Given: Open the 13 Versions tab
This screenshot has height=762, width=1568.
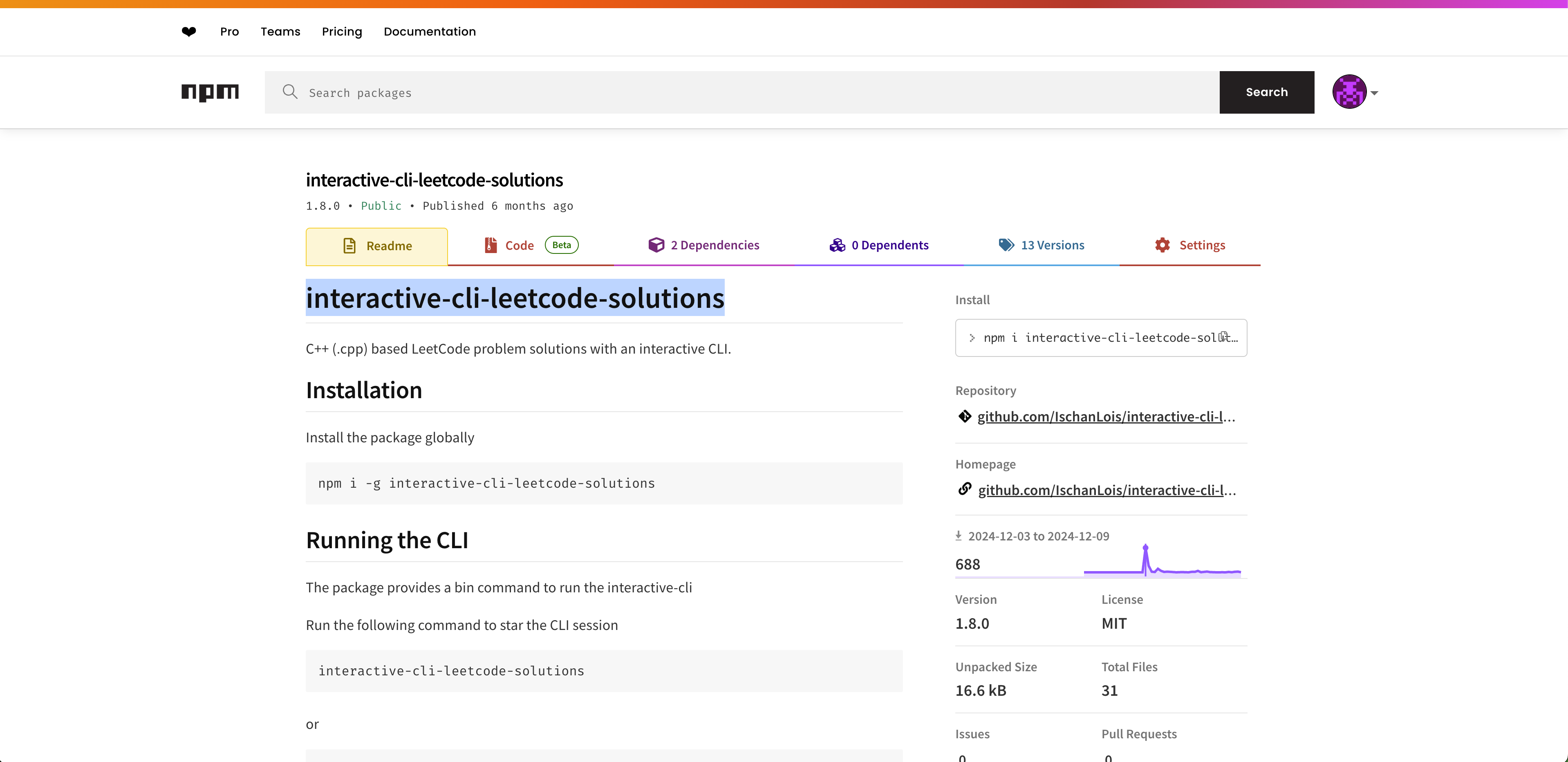Looking at the screenshot, I should point(1042,245).
